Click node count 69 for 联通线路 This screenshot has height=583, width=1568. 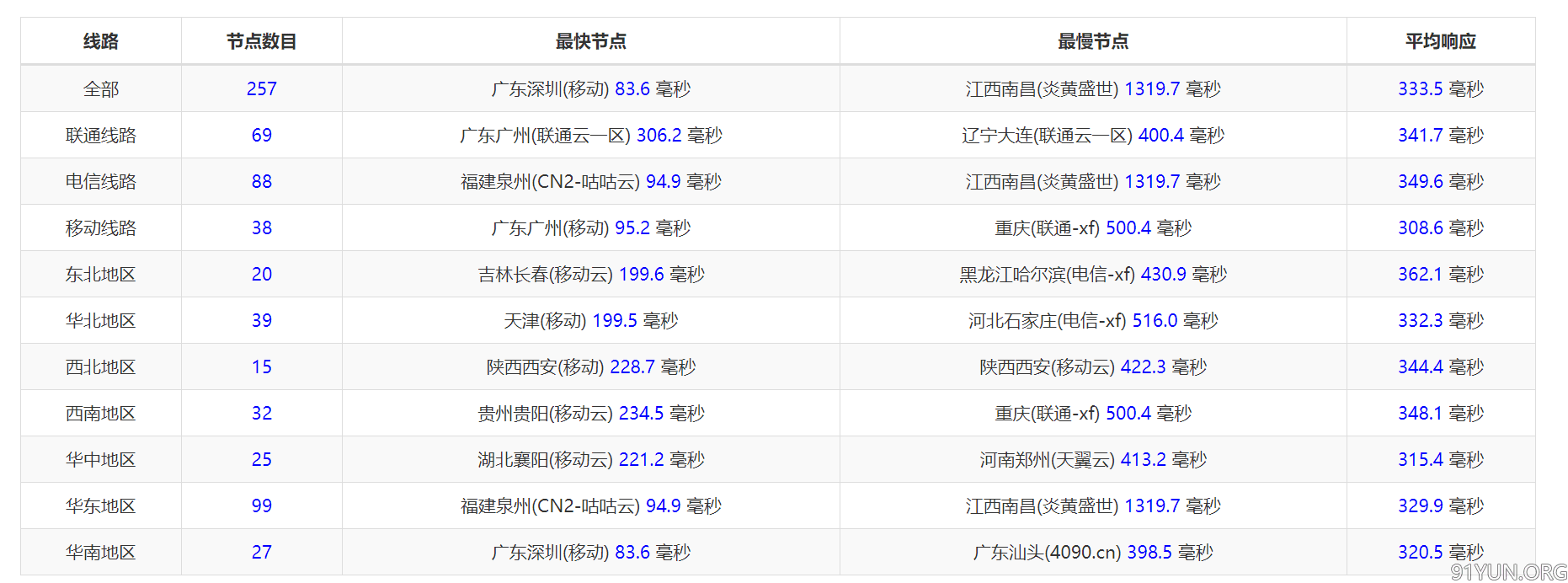pyautogui.click(x=262, y=135)
